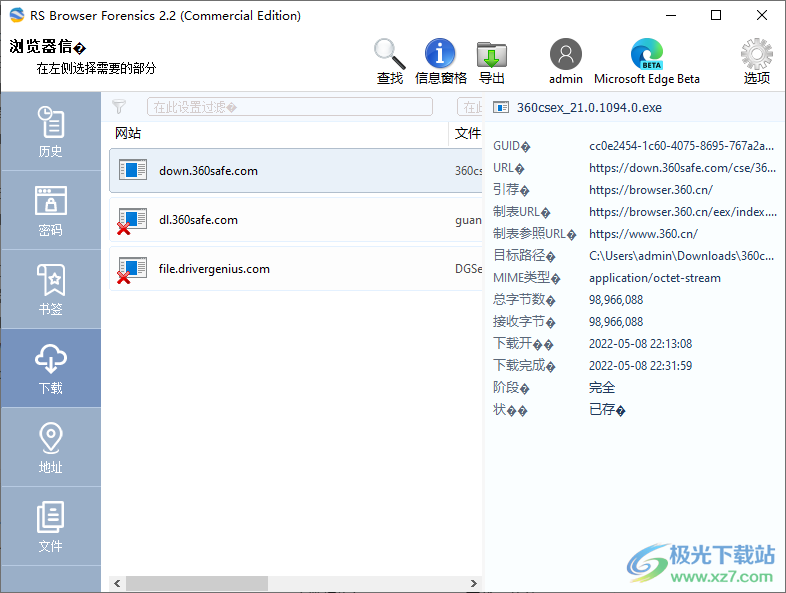Click the stage value 完全
Image resolution: width=786 pixels, height=593 pixels.
tap(602, 387)
